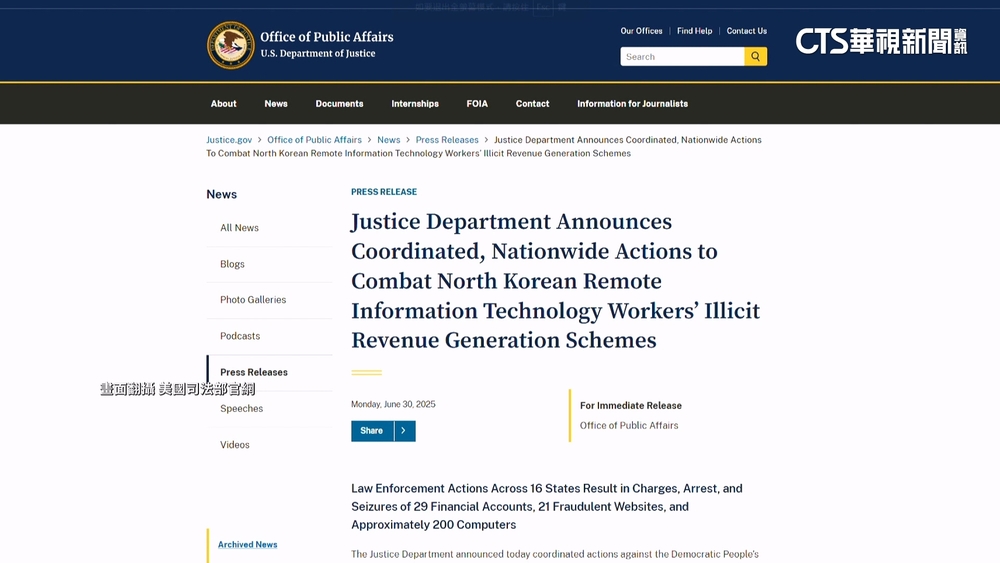Open the News navigation menu

276,104
